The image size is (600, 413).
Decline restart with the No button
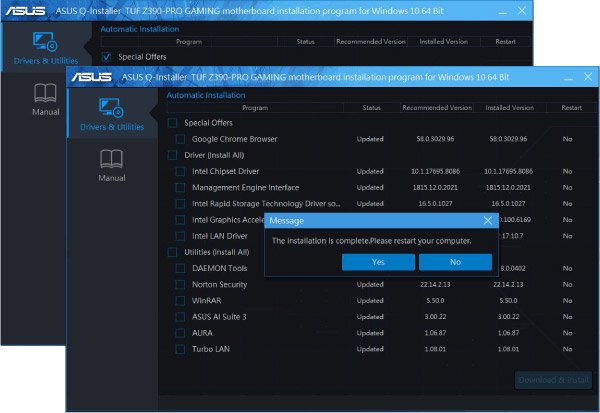click(x=455, y=262)
